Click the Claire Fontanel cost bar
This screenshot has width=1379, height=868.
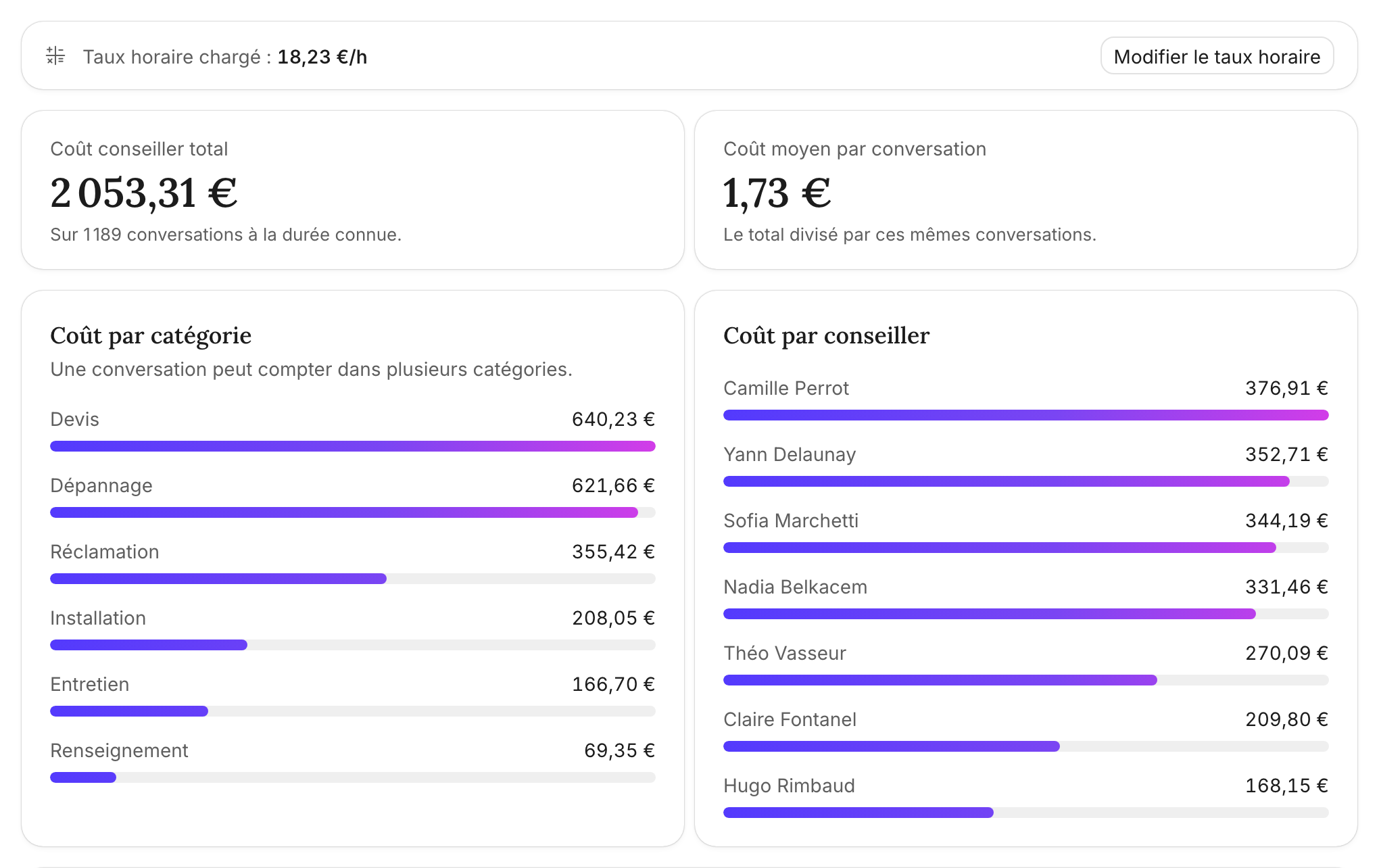tap(1026, 746)
